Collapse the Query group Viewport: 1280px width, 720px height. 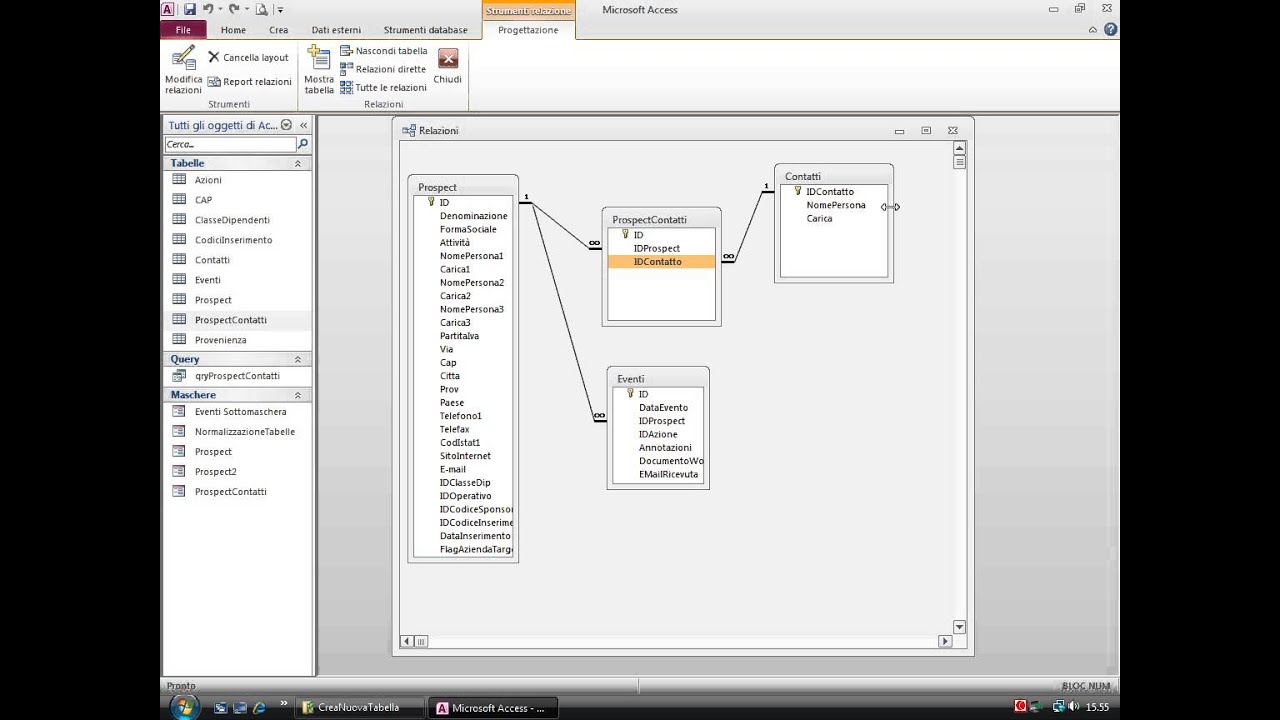297,359
